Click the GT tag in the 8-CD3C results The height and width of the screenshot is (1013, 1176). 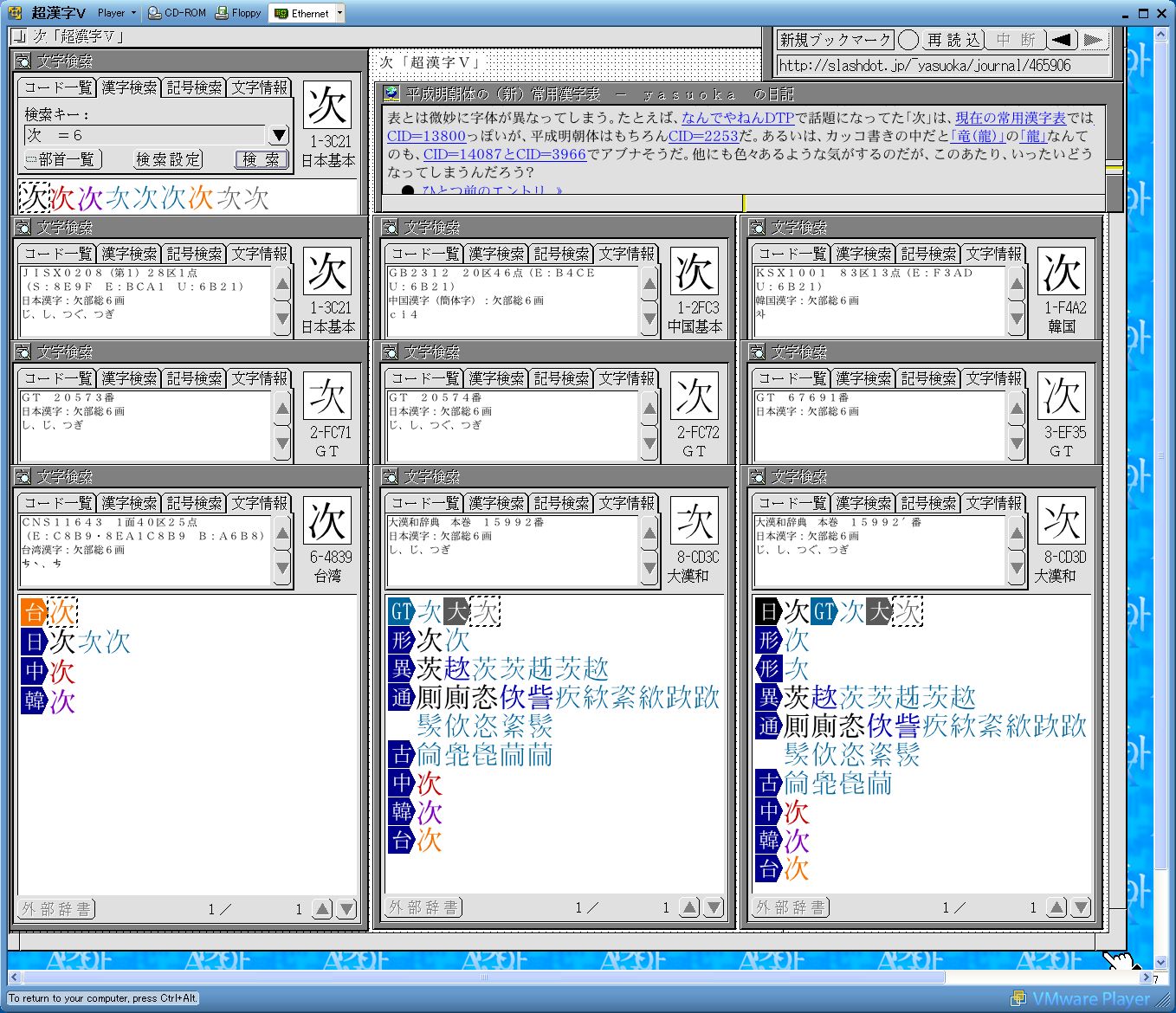point(401,612)
